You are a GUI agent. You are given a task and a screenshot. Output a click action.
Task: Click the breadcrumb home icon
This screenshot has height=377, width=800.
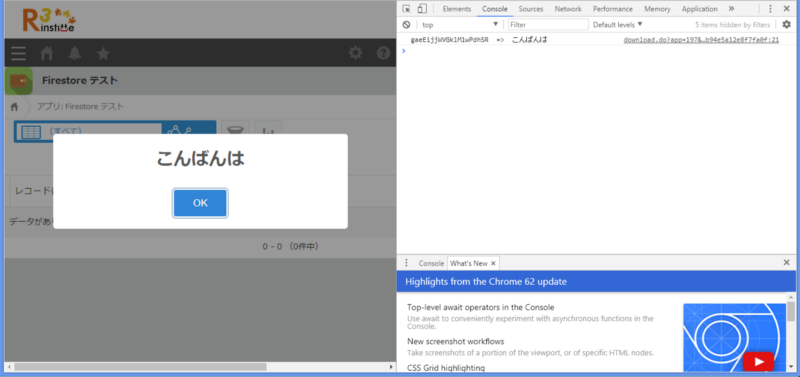[14, 107]
